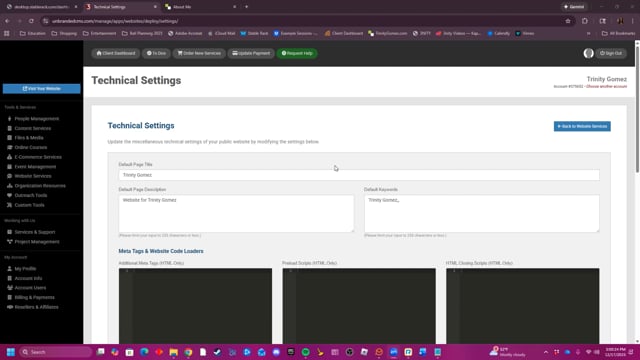Open Project Management sidebar icon

click(9, 242)
